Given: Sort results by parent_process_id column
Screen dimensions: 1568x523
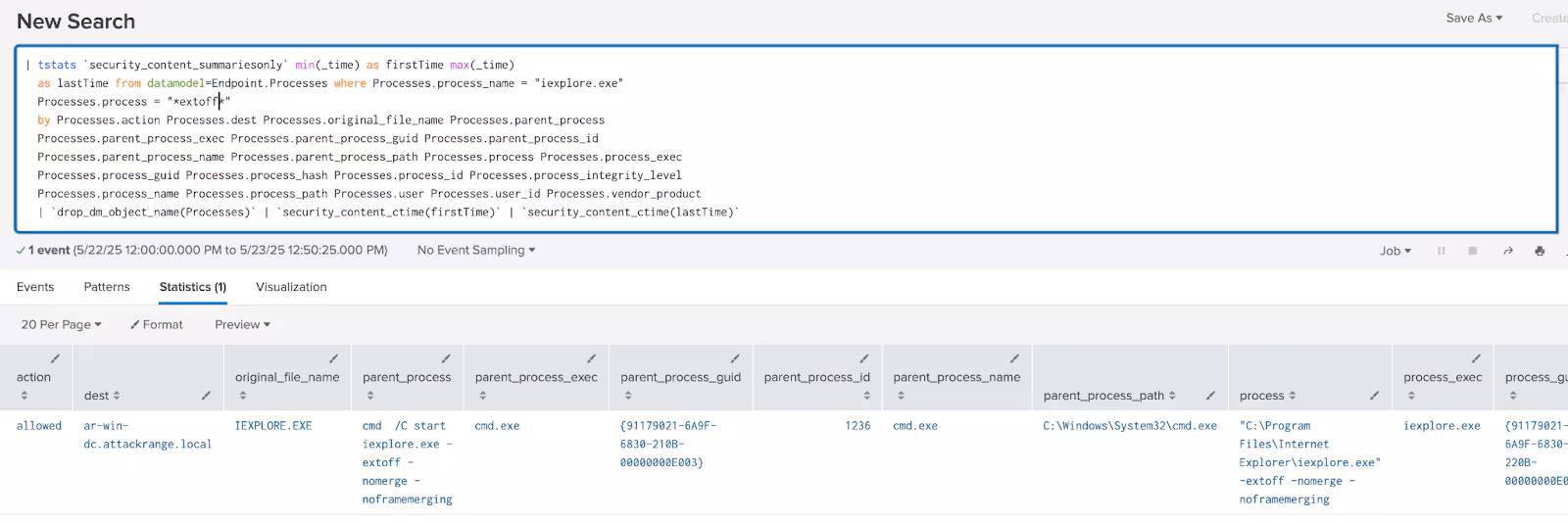Looking at the screenshot, I should (866, 396).
